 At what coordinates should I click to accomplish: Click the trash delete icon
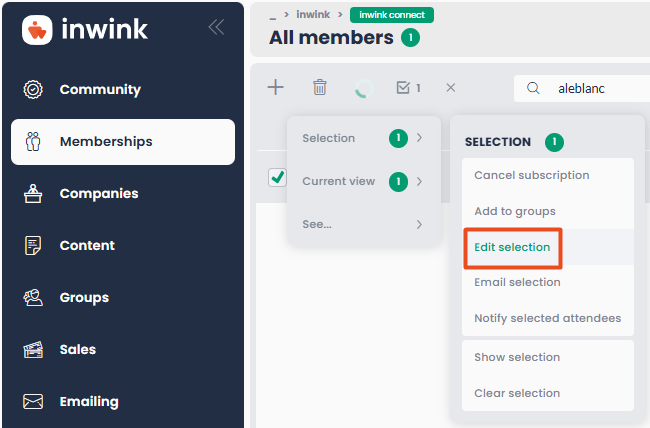[320, 88]
